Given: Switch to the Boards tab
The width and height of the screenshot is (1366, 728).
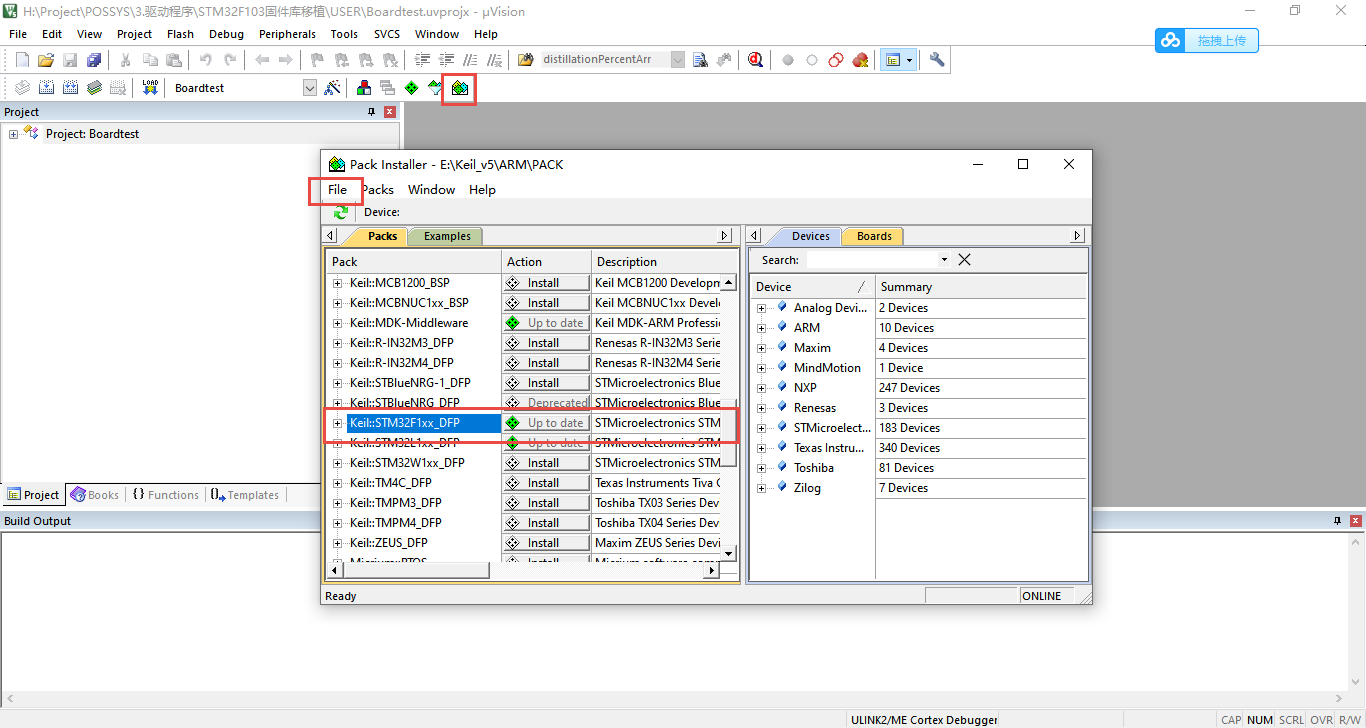Looking at the screenshot, I should 874,237.
